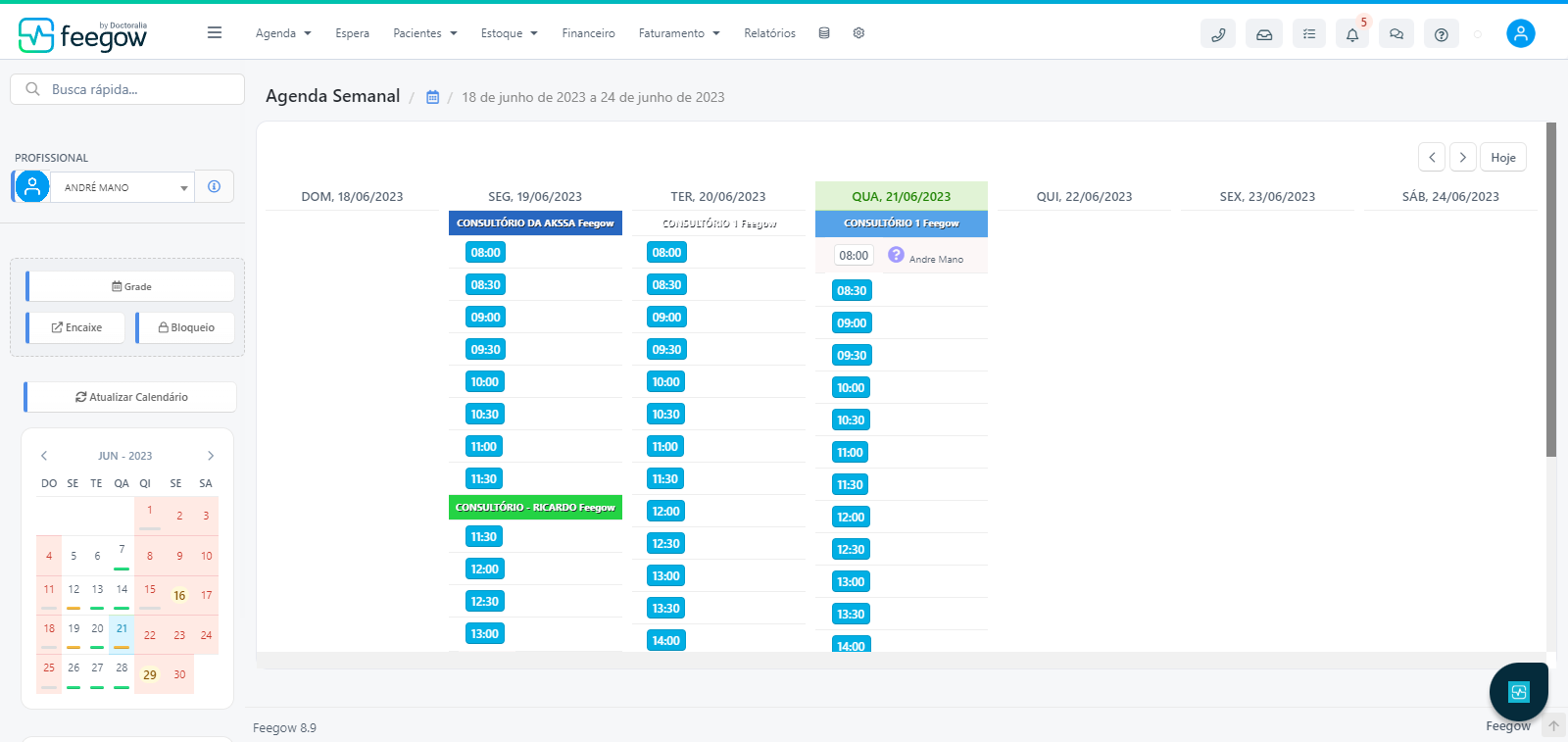
Task: Click the JUN - 2023 calendar title
Action: (x=124, y=456)
